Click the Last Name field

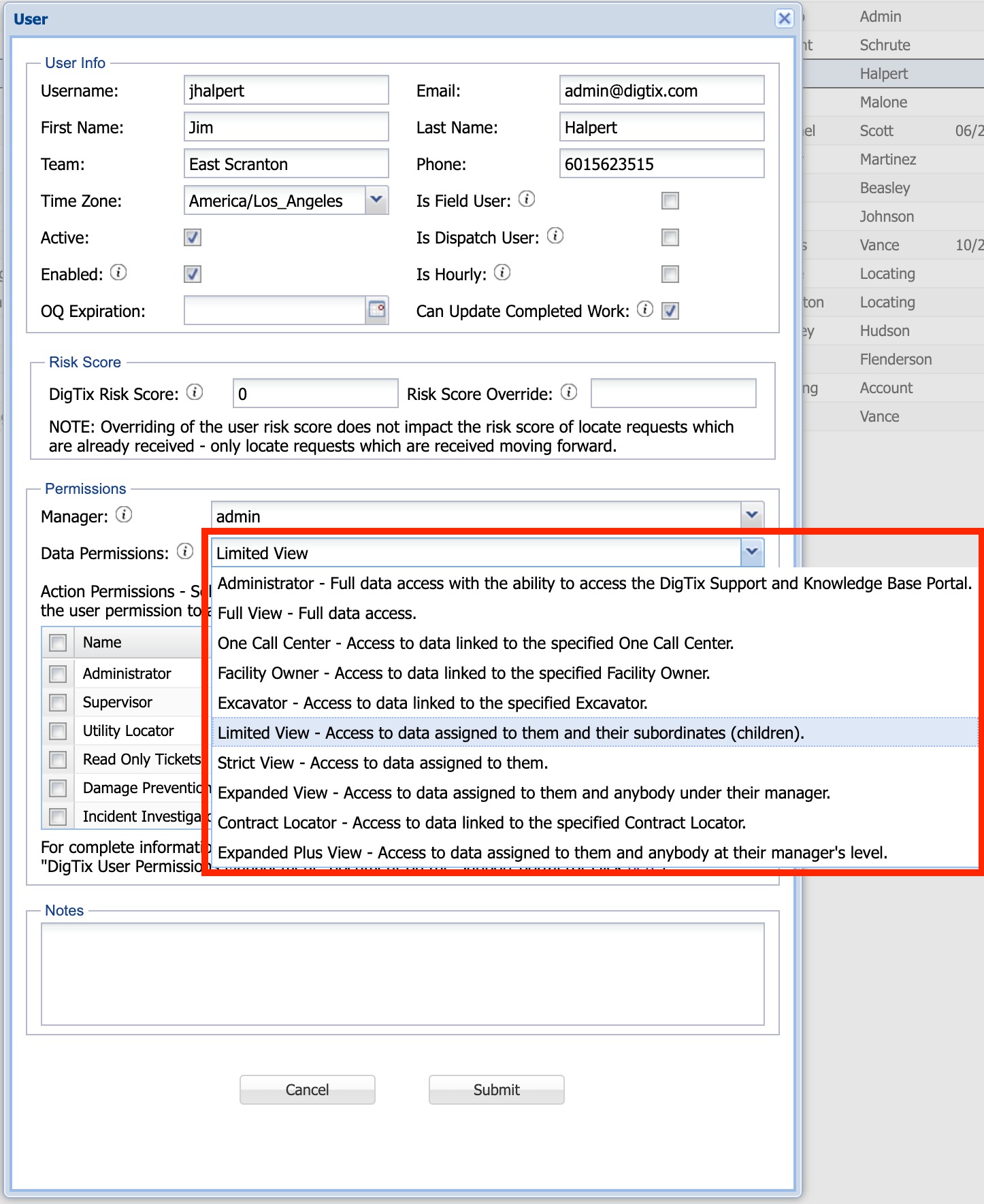coord(662,127)
